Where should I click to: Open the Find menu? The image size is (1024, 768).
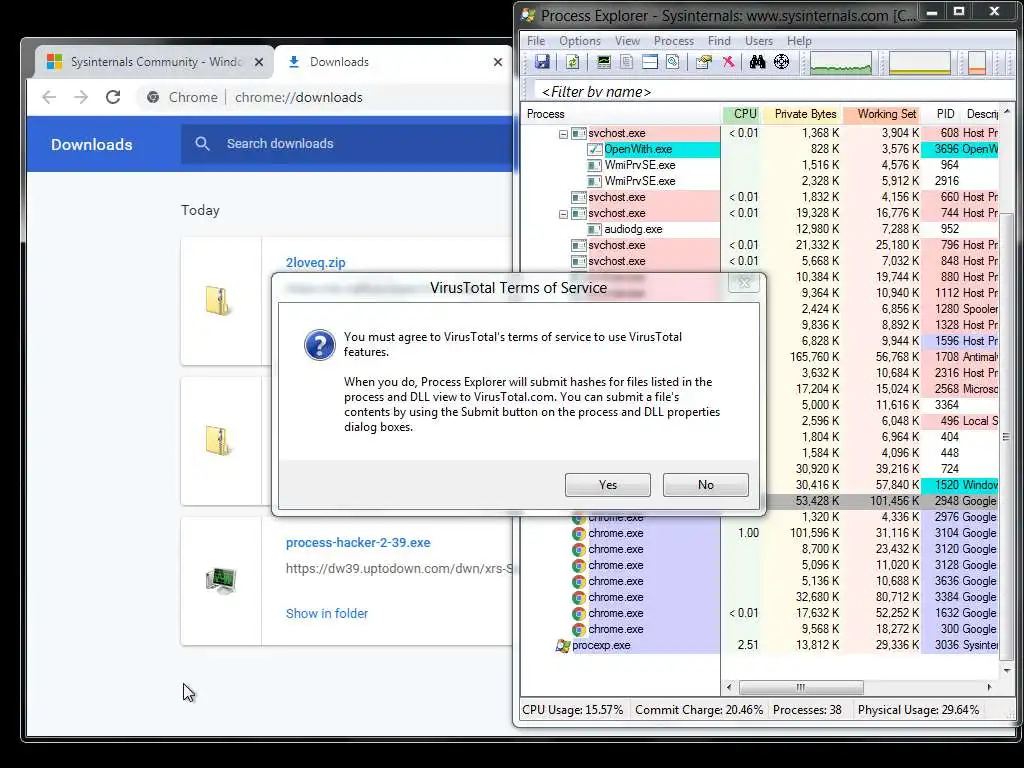[x=719, y=40]
